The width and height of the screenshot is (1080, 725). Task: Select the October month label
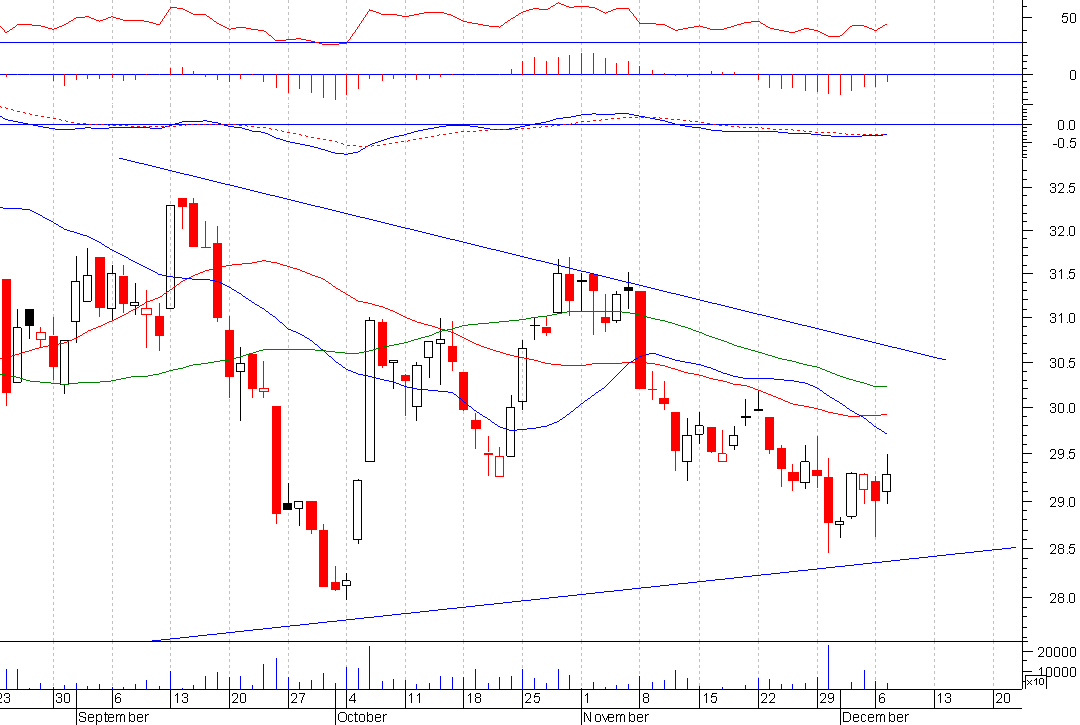pyautogui.click(x=362, y=717)
